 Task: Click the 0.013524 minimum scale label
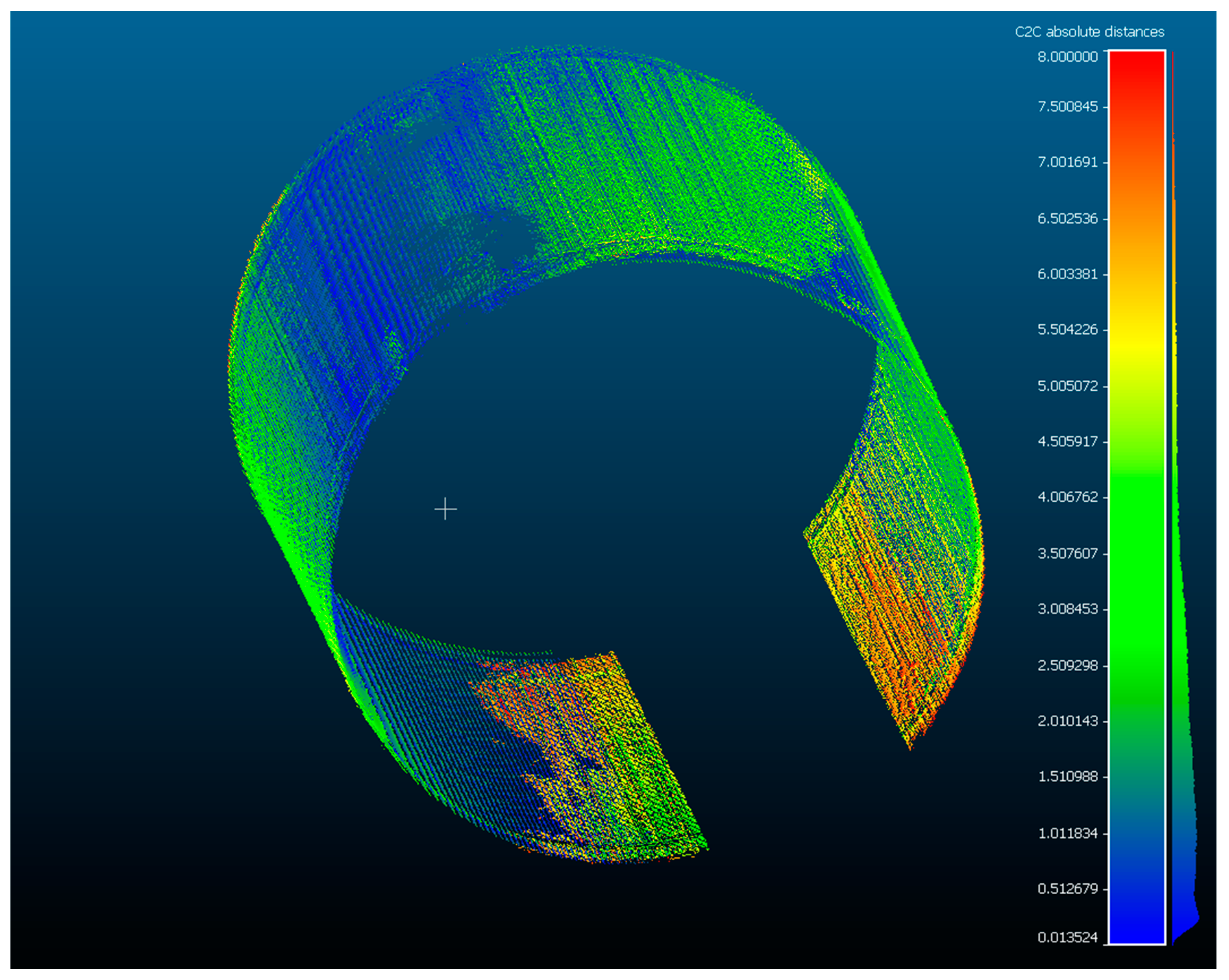tap(1067, 937)
